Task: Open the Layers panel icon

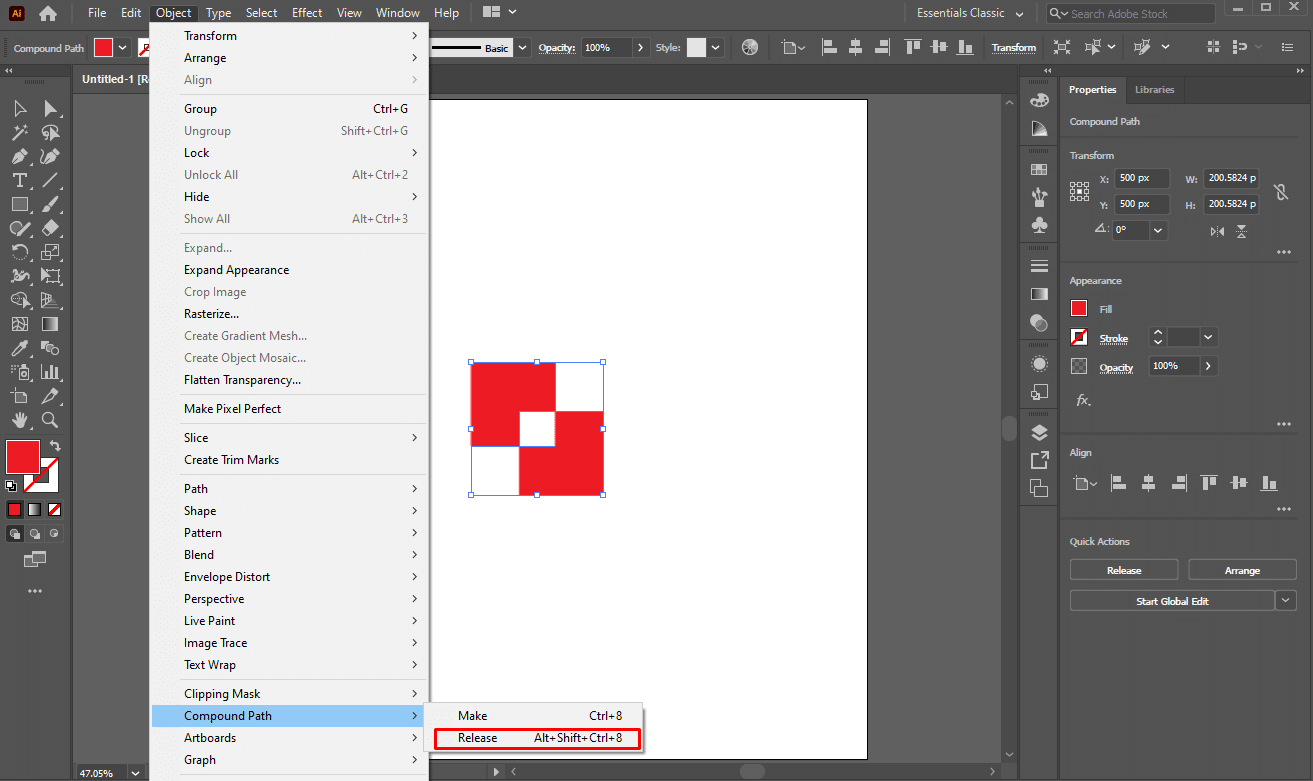Action: [1039, 432]
